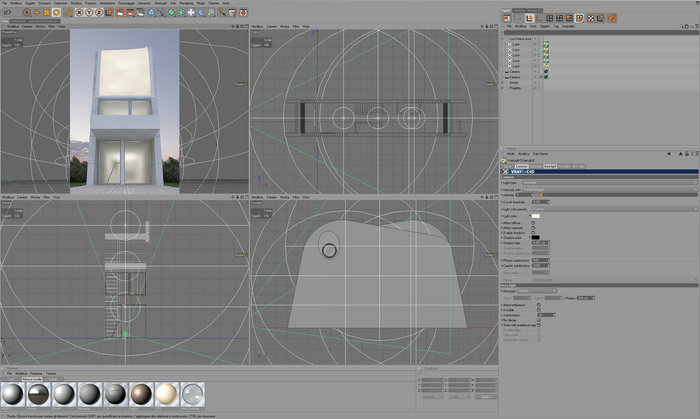Switch to the Common tab
Screen dimensions: 700x419
click(x=521, y=166)
